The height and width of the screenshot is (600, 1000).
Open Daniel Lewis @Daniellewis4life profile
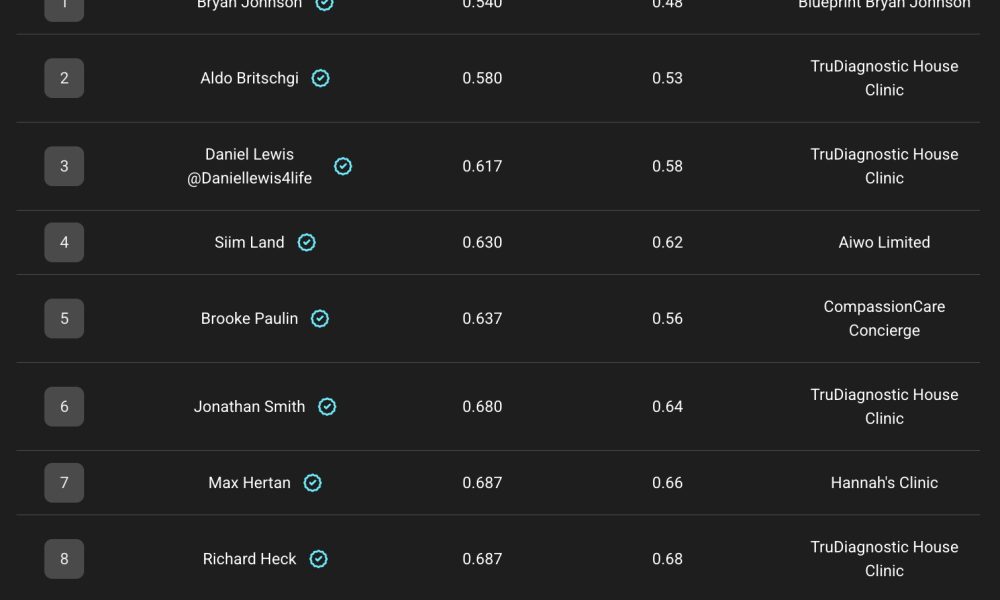pos(249,166)
